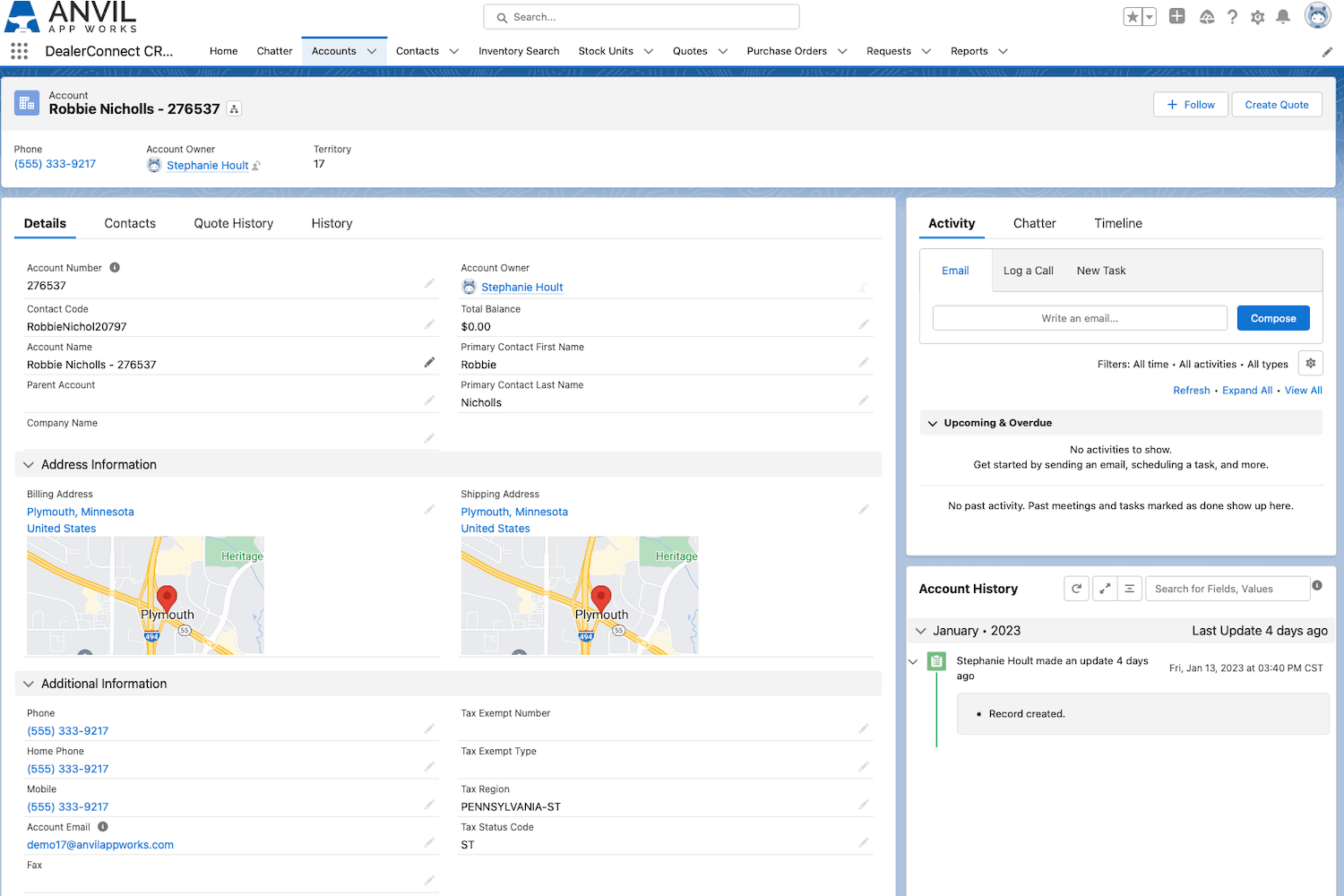Open the Stock Units dropdown chevron
The height and width of the screenshot is (896, 1344).
[x=649, y=51]
